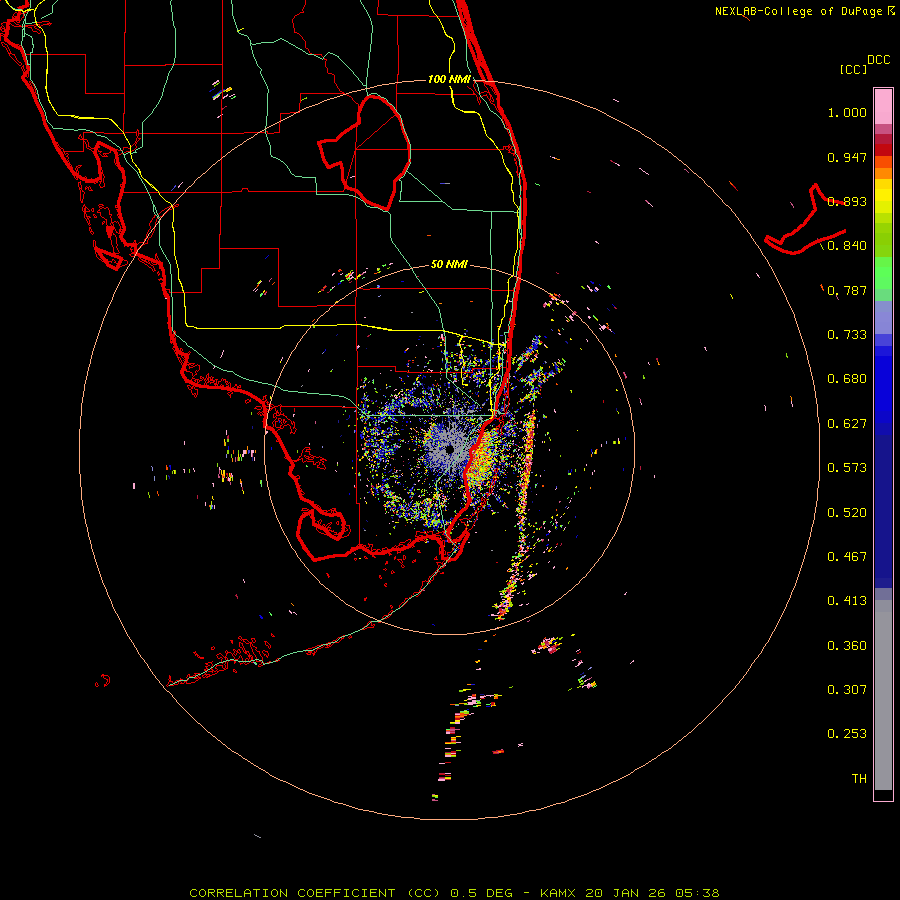Click the black radar site dot at center
This screenshot has width=900, height=900.
click(449, 449)
